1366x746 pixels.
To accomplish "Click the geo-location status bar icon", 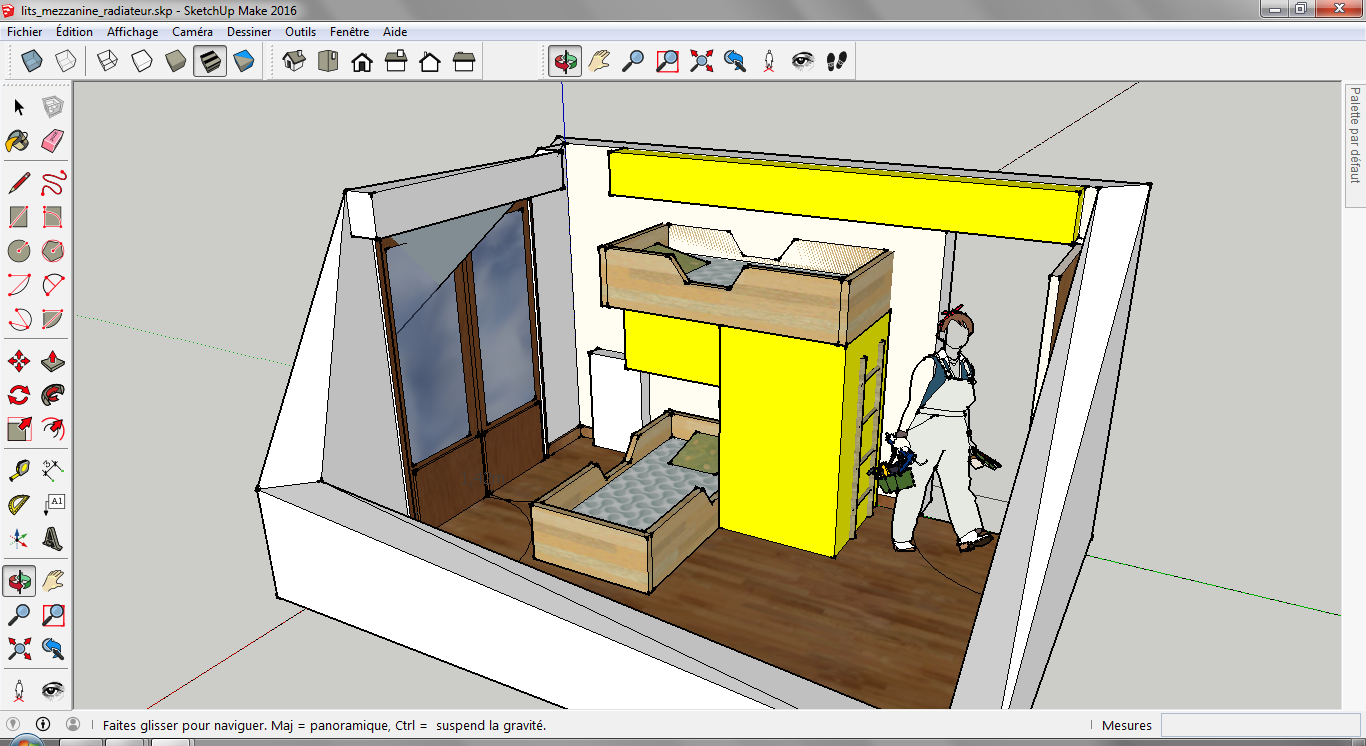I will [13, 724].
